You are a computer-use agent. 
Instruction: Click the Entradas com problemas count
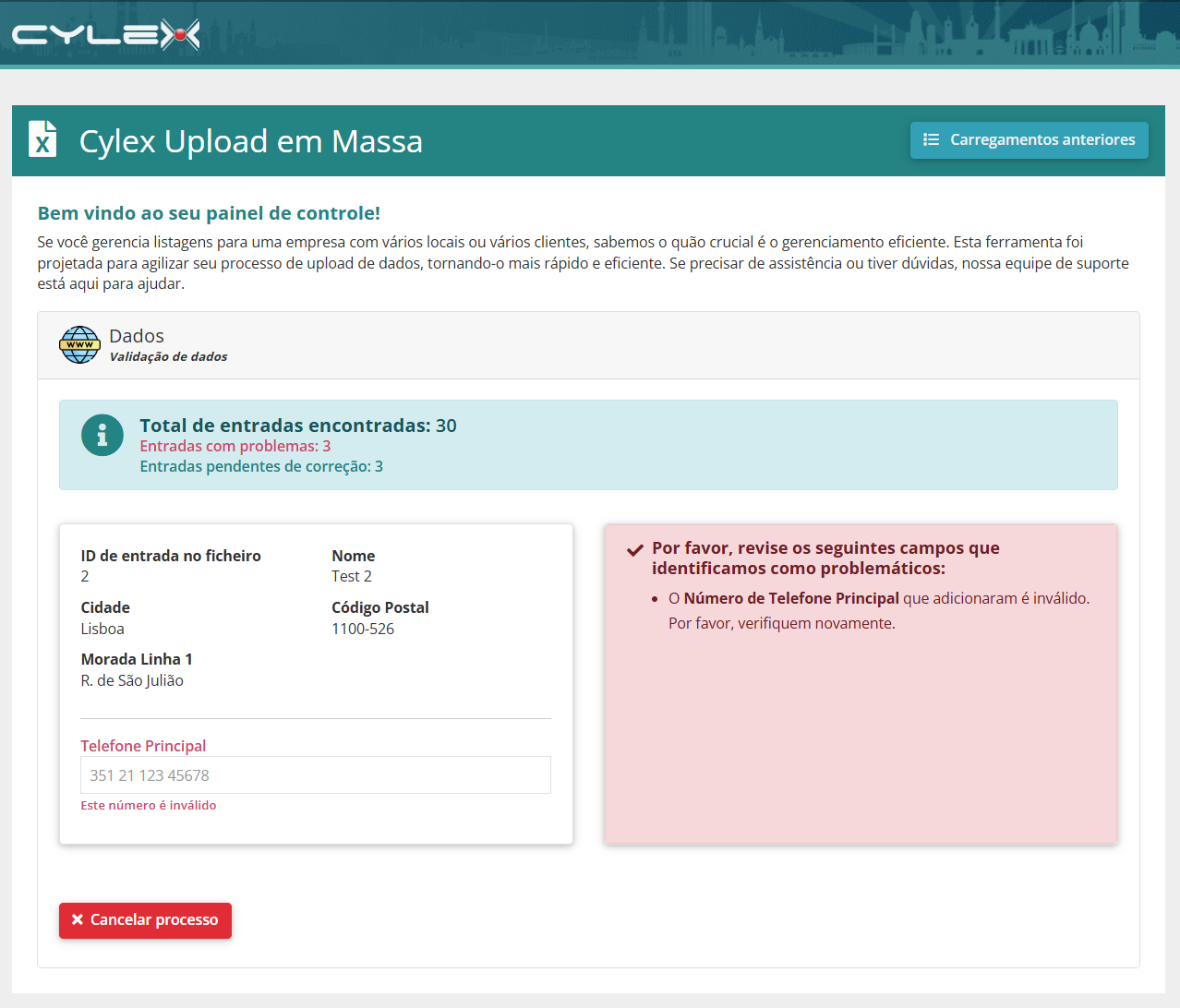point(235,446)
